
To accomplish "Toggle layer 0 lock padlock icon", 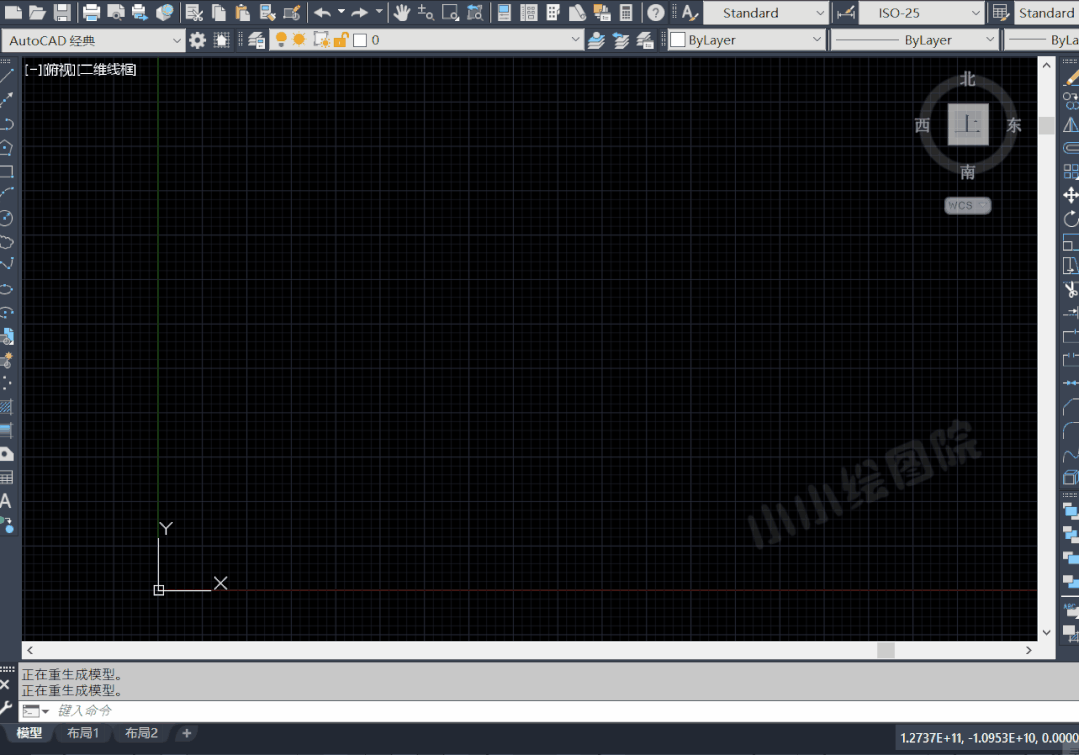I will click(x=341, y=40).
